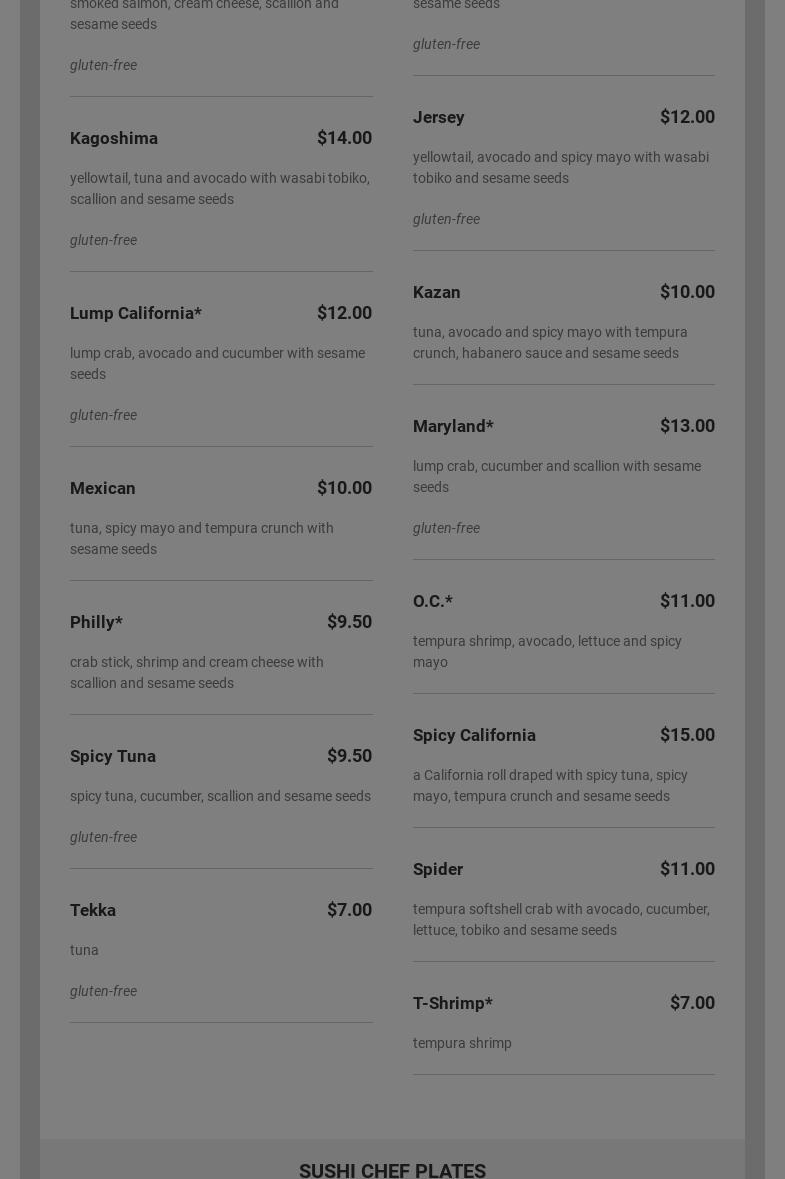This screenshot has width=785, height=1179.
Task: Click the Spicy California roll heading
Action: click(x=474, y=735)
